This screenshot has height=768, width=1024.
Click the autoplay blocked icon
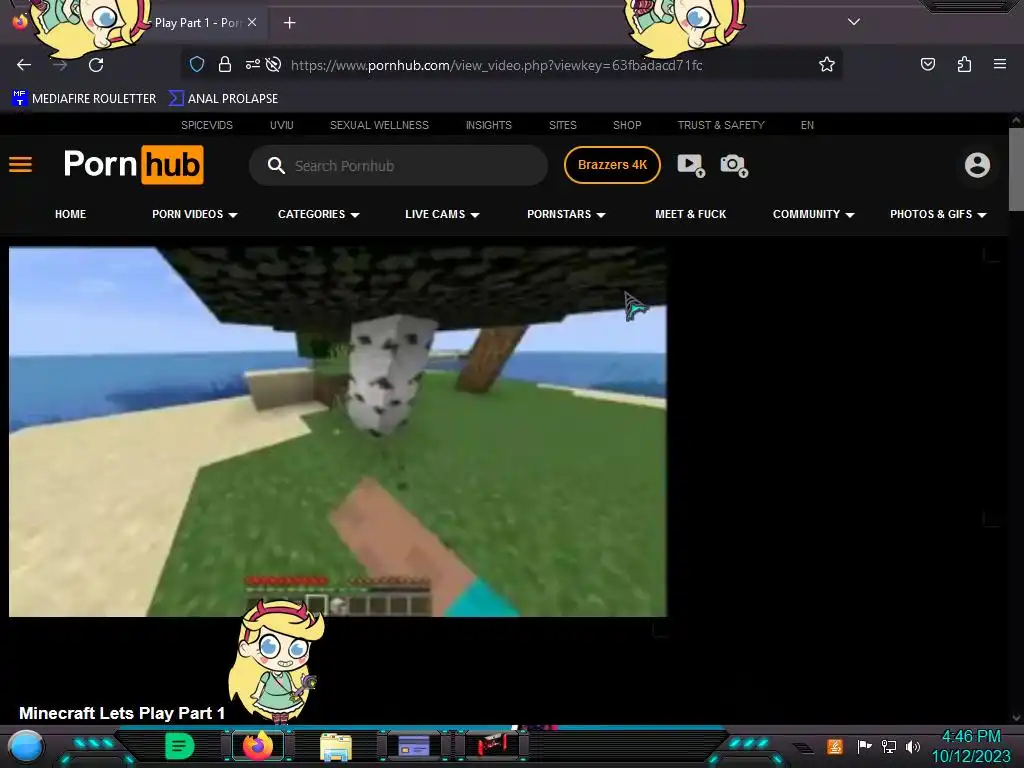click(x=274, y=64)
